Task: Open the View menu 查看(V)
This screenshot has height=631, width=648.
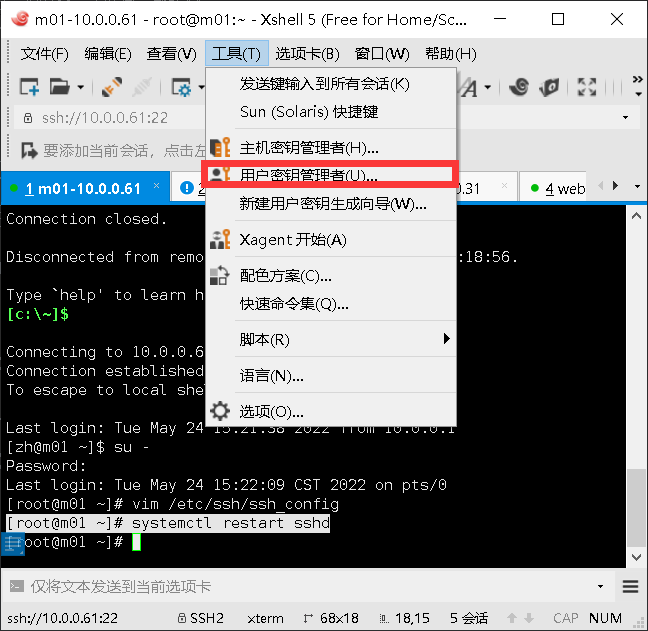Action: coord(172,54)
